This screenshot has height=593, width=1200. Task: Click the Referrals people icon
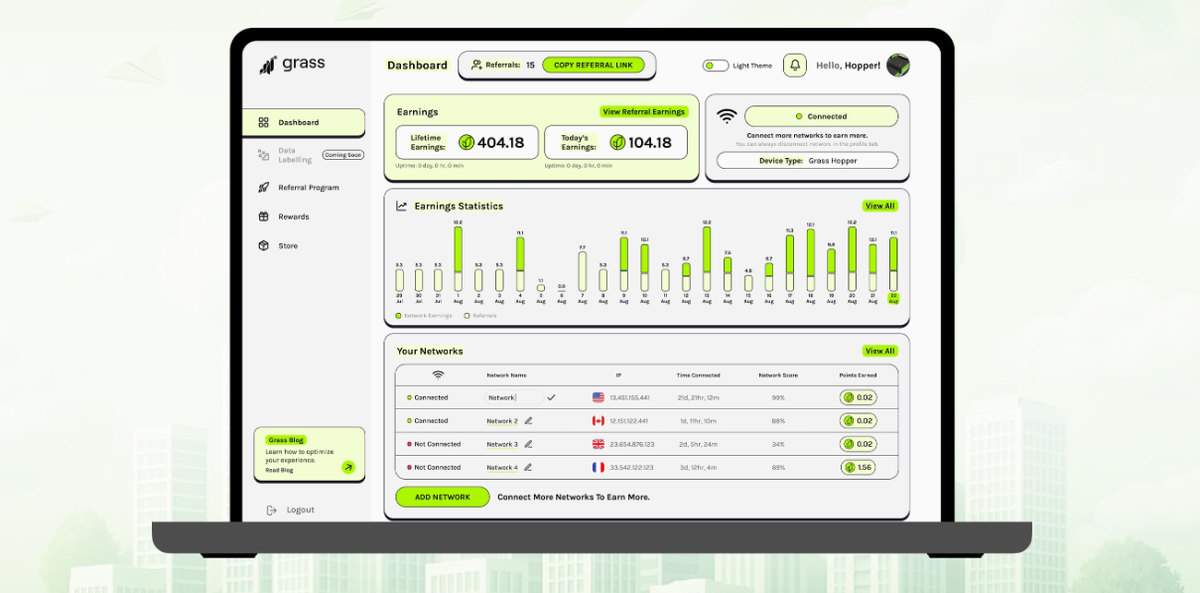(477, 65)
